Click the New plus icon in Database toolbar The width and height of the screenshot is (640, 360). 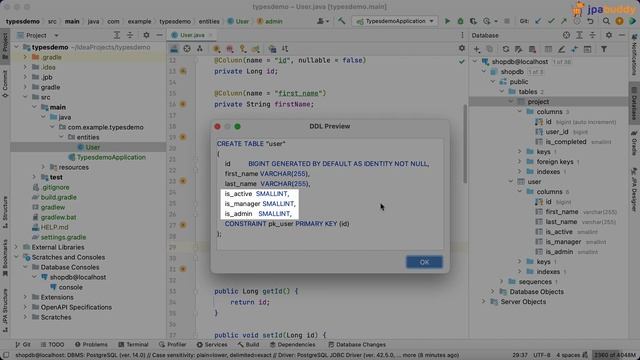(477, 49)
